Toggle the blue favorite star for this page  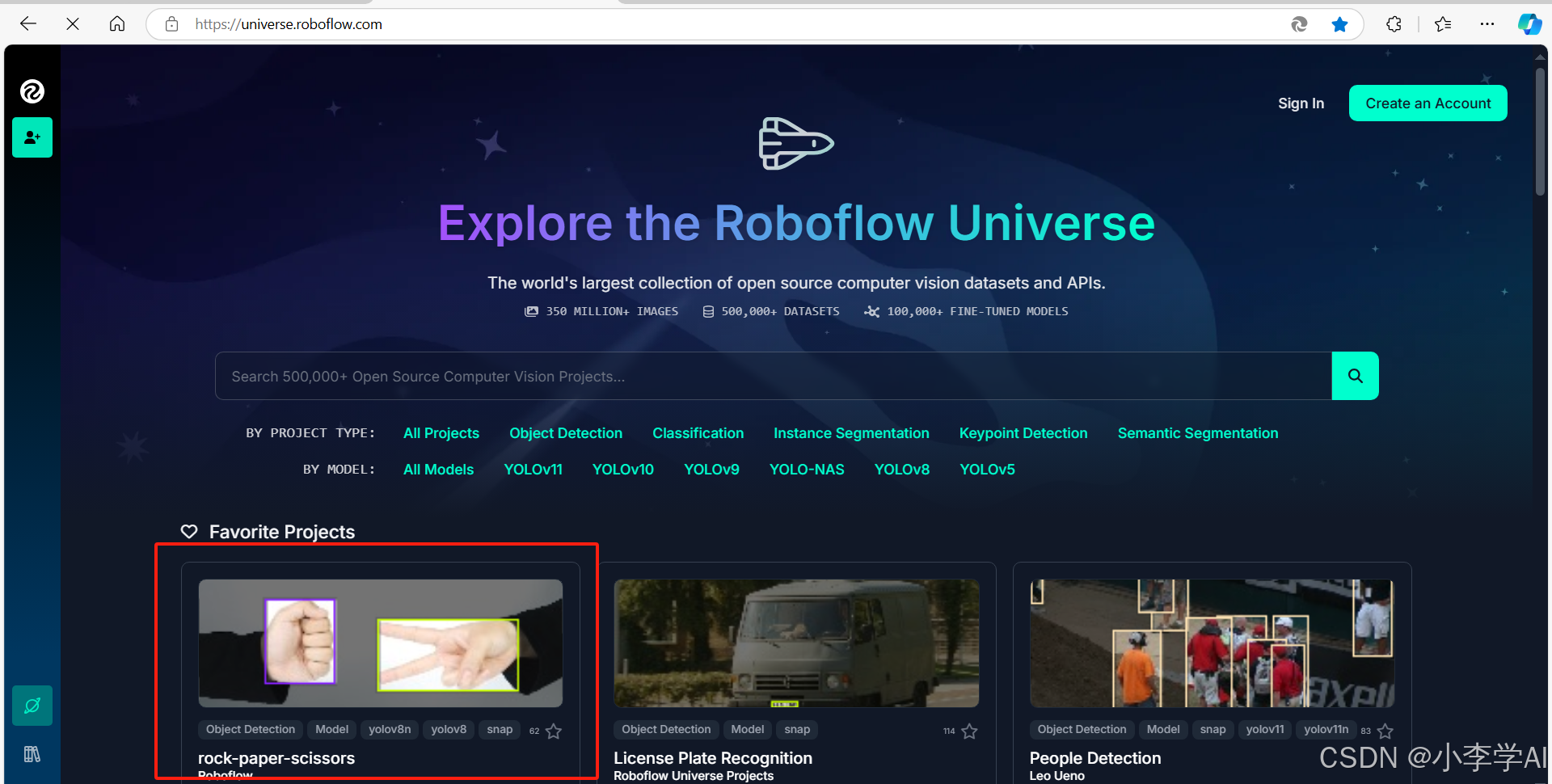(1339, 24)
